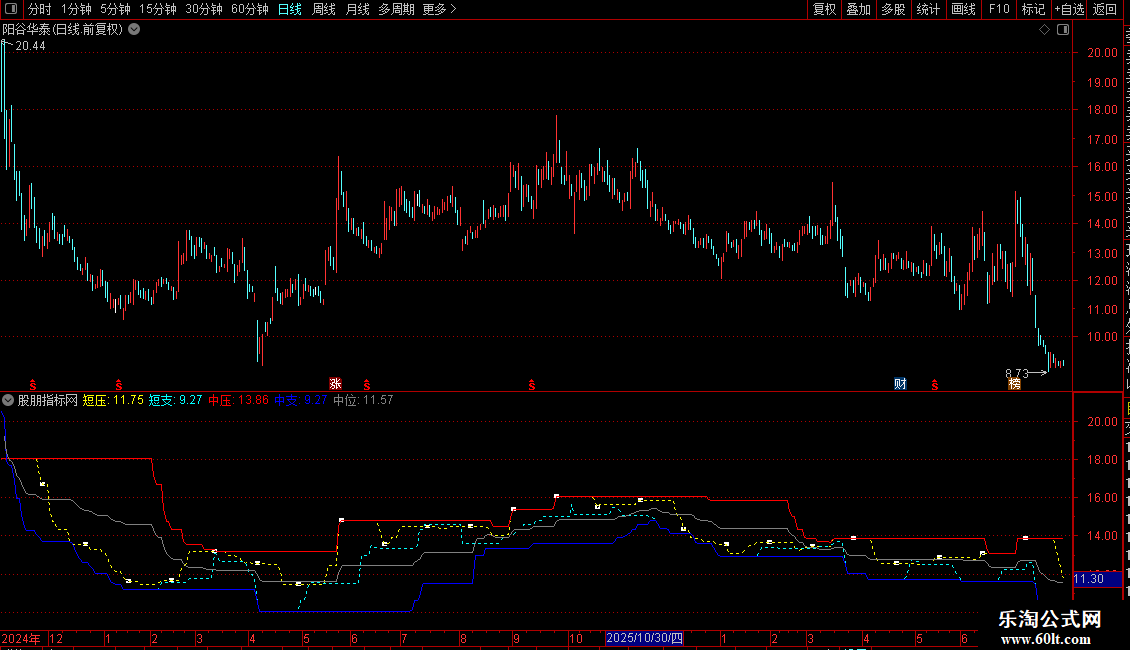
Task: Open the 多周期 multi-period view
Action: 396,9
